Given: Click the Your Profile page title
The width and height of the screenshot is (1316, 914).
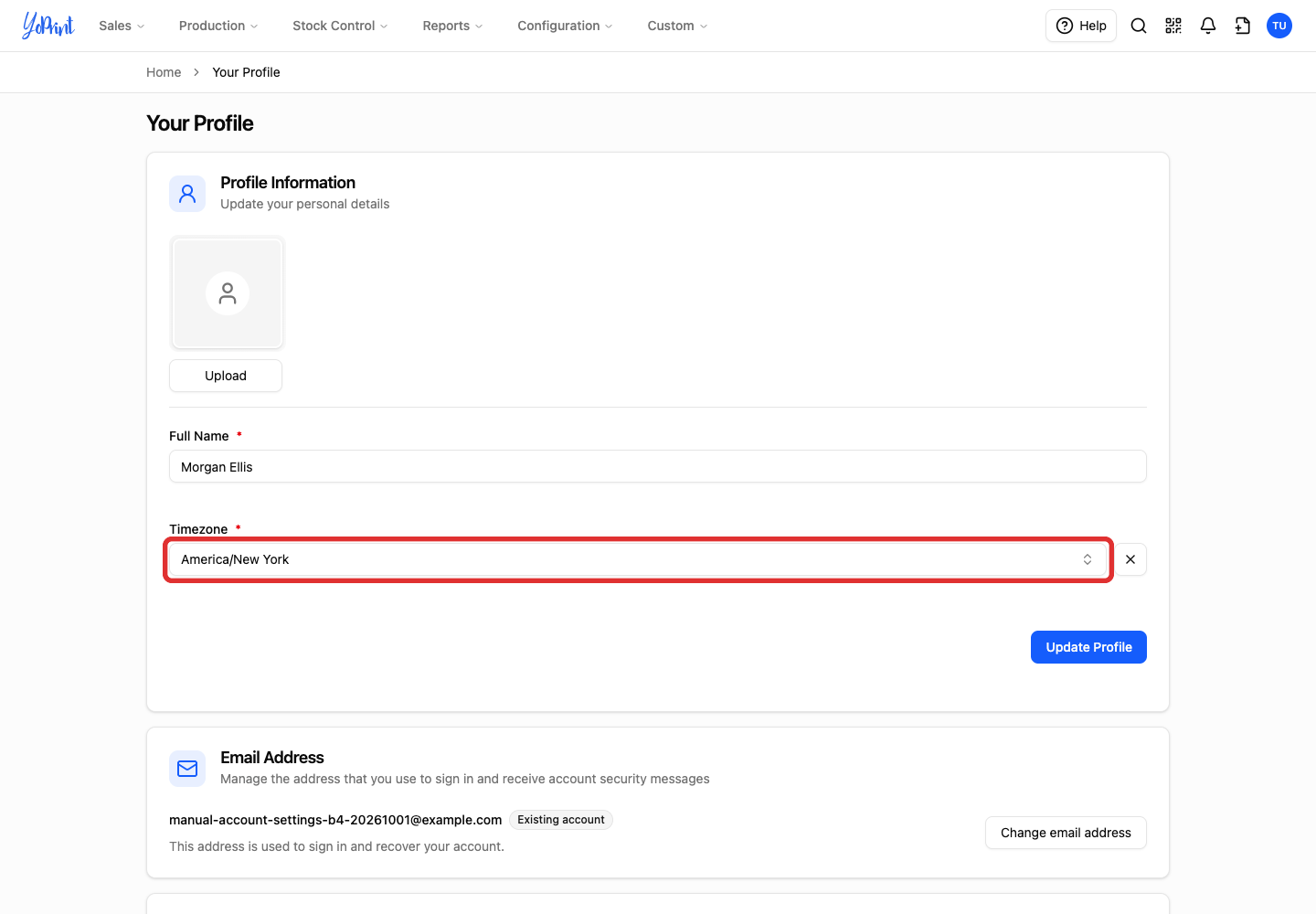Looking at the screenshot, I should pyautogui.click(x=200, y=123).
